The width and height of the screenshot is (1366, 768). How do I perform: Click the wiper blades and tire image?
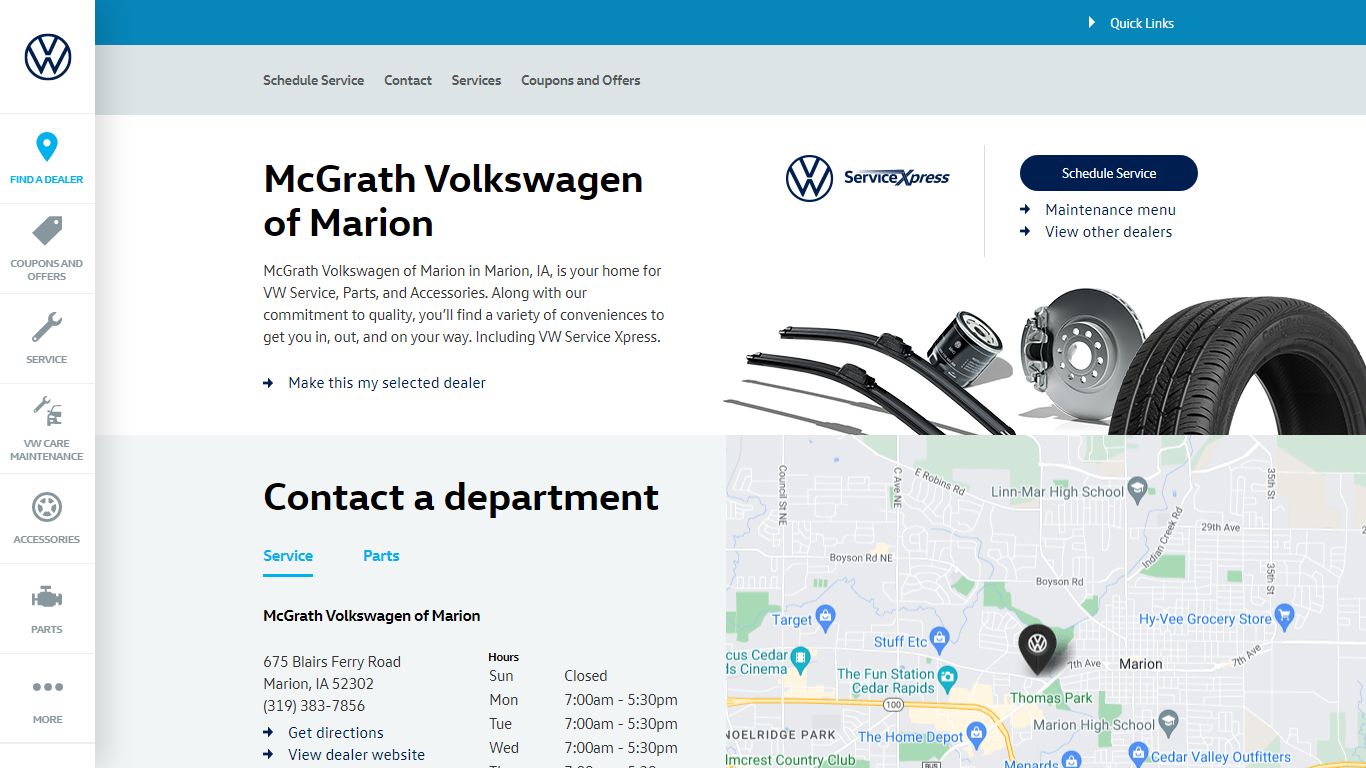pyautogui.click(x=1045, y=360)
